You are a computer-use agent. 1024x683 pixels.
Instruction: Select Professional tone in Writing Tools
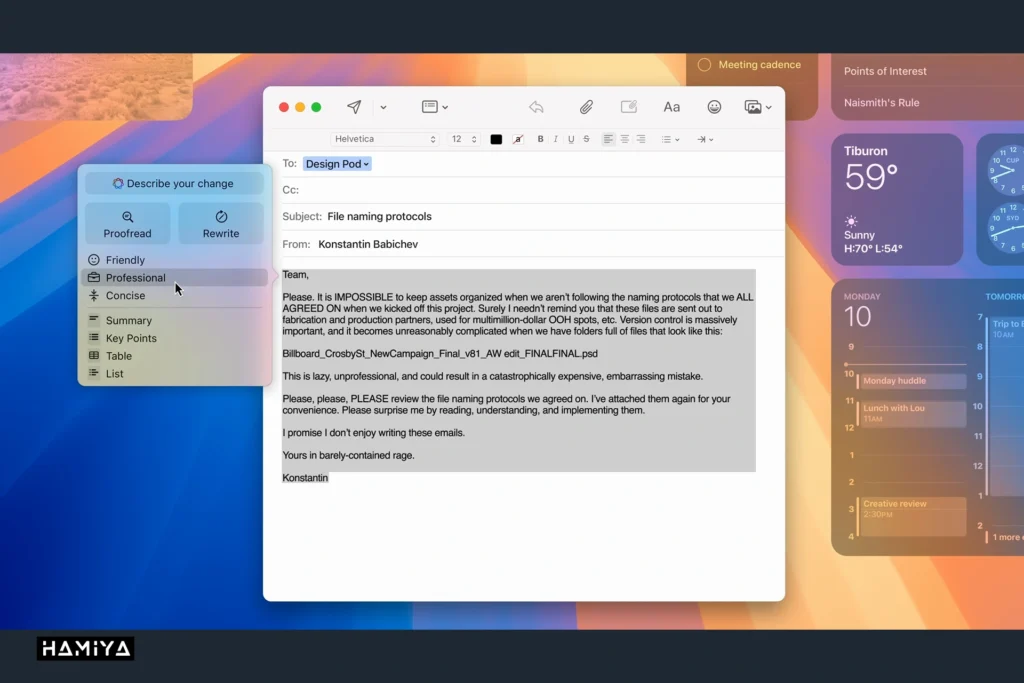135,278
